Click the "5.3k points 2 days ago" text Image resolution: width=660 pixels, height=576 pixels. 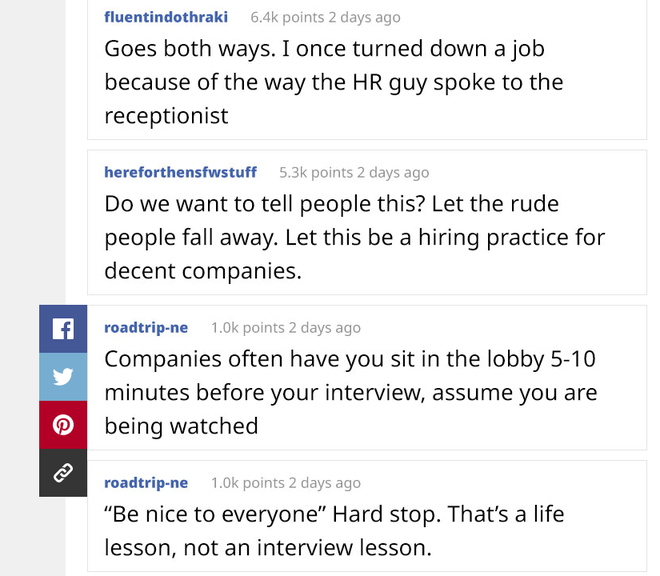[354, 172]
